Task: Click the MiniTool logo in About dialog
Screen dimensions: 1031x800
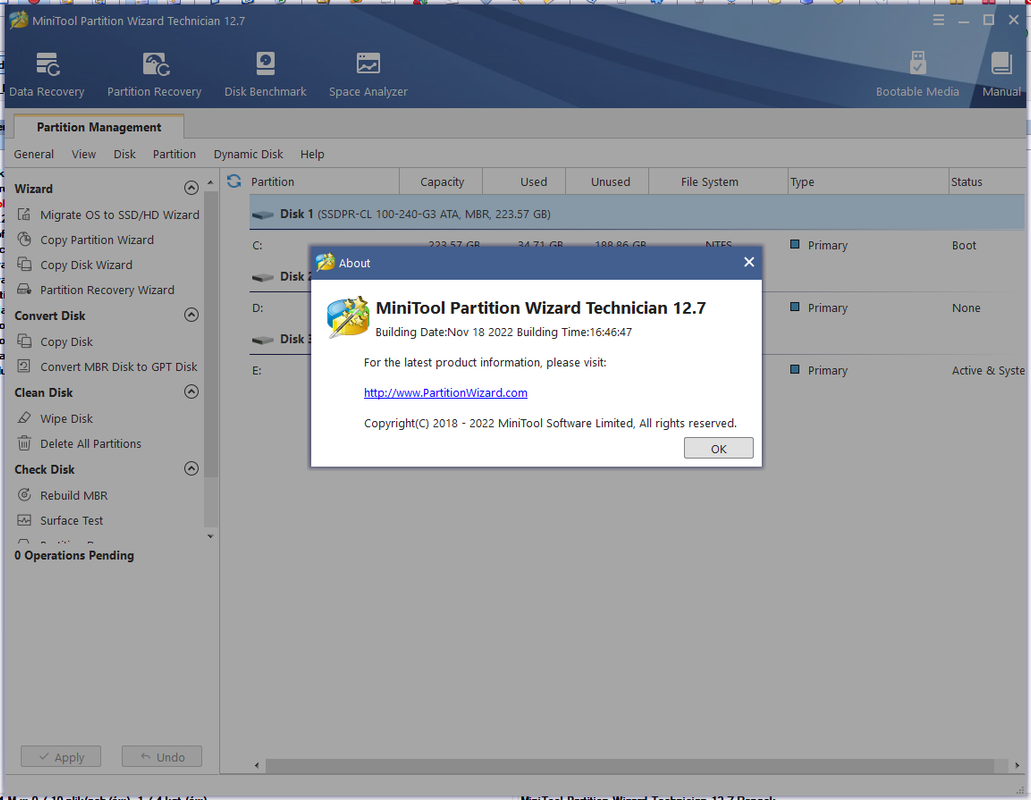Action: 348,317
